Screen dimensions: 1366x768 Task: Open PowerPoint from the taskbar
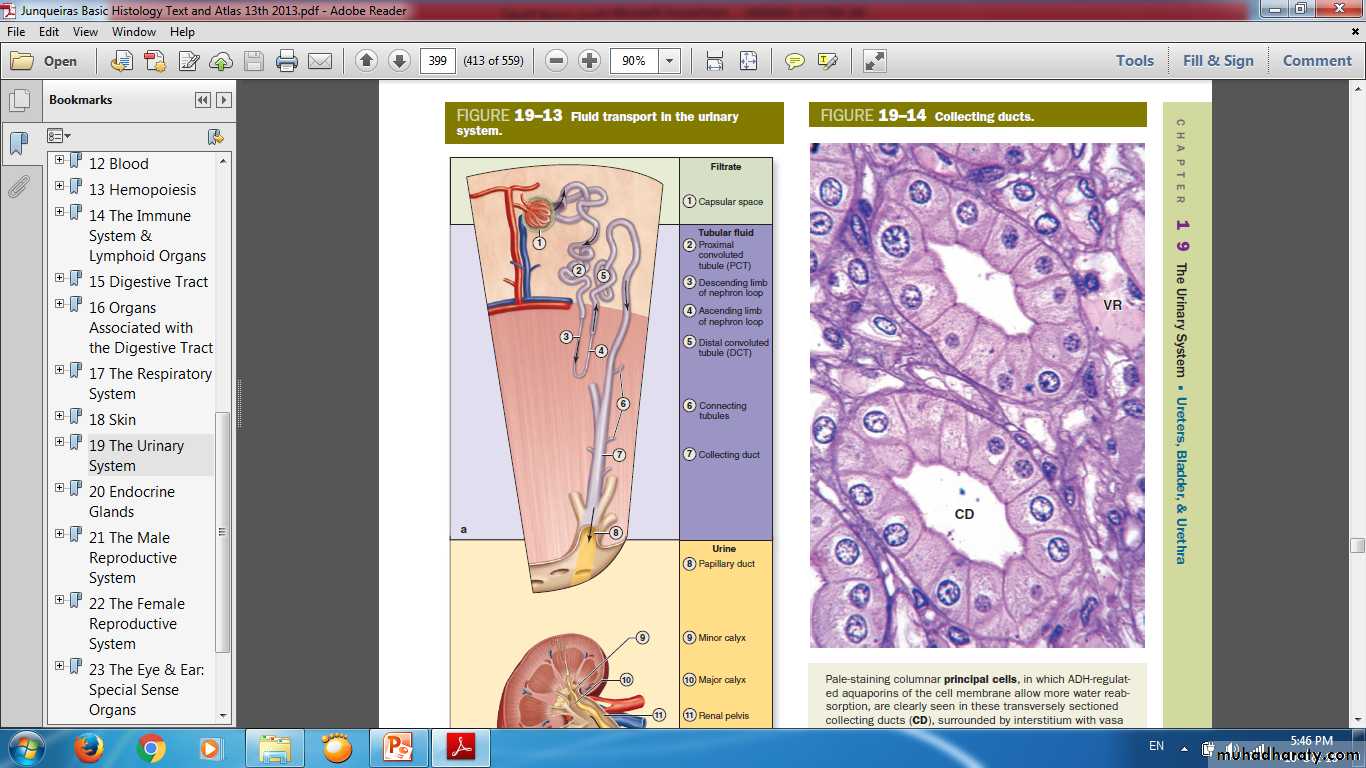(398, 747)
